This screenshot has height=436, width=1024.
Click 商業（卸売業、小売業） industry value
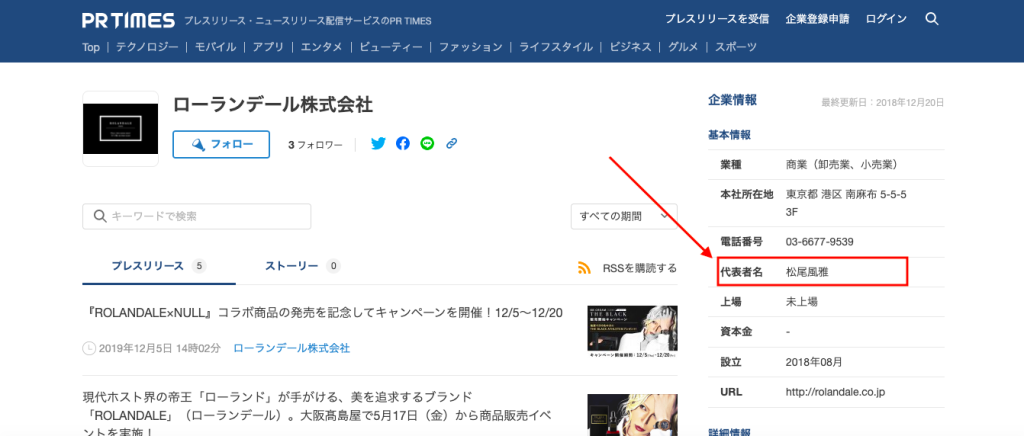point(846,165)
